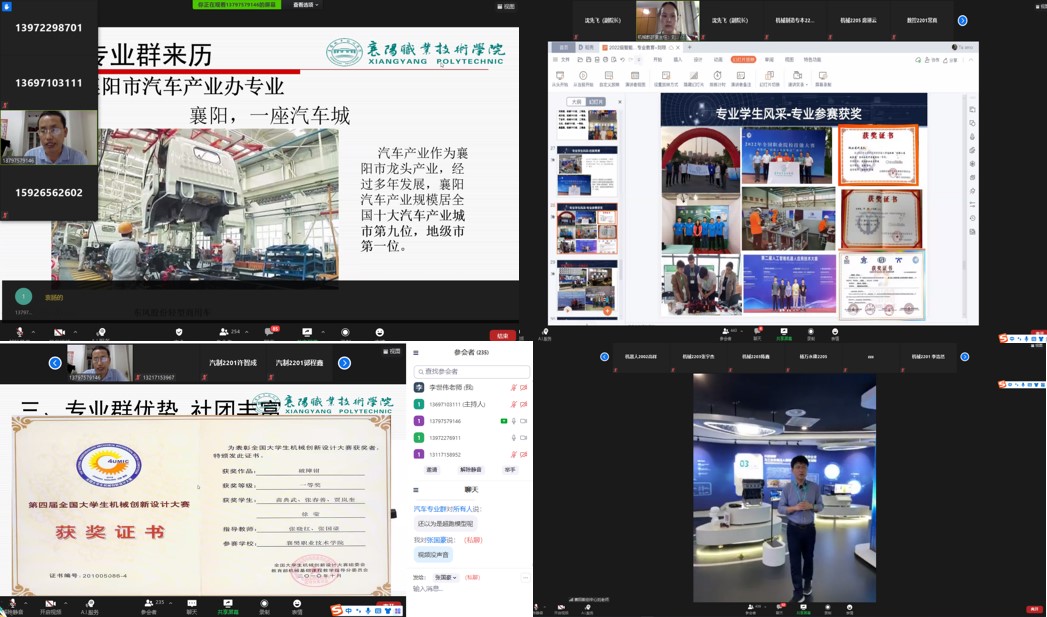The width and height of the screenshot is (1047, 617).
Task: Turn on video with 开启视频 button
Action: (50, 605)
